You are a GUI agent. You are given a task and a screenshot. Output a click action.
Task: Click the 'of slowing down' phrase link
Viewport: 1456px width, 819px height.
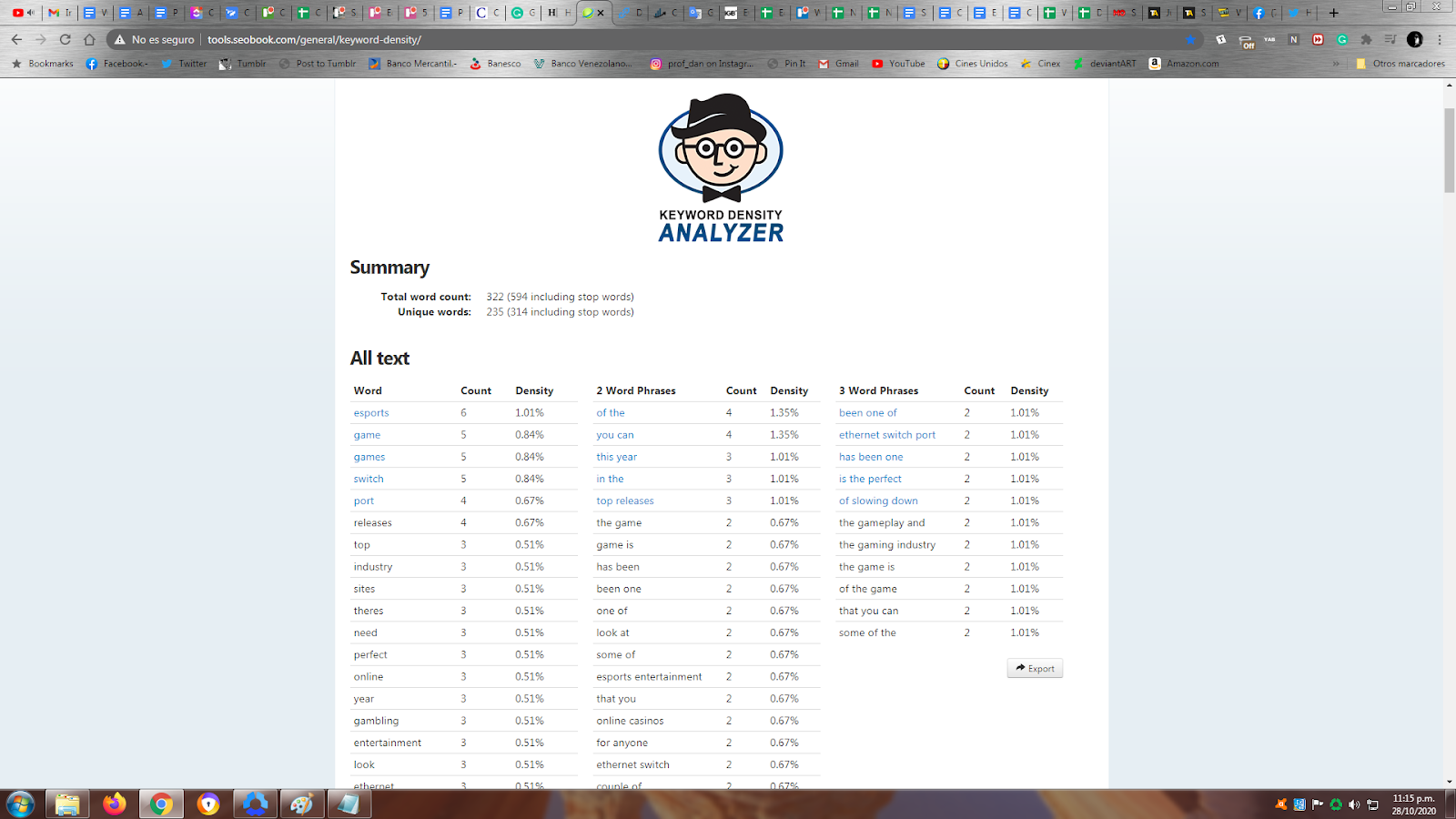[878, 500]
